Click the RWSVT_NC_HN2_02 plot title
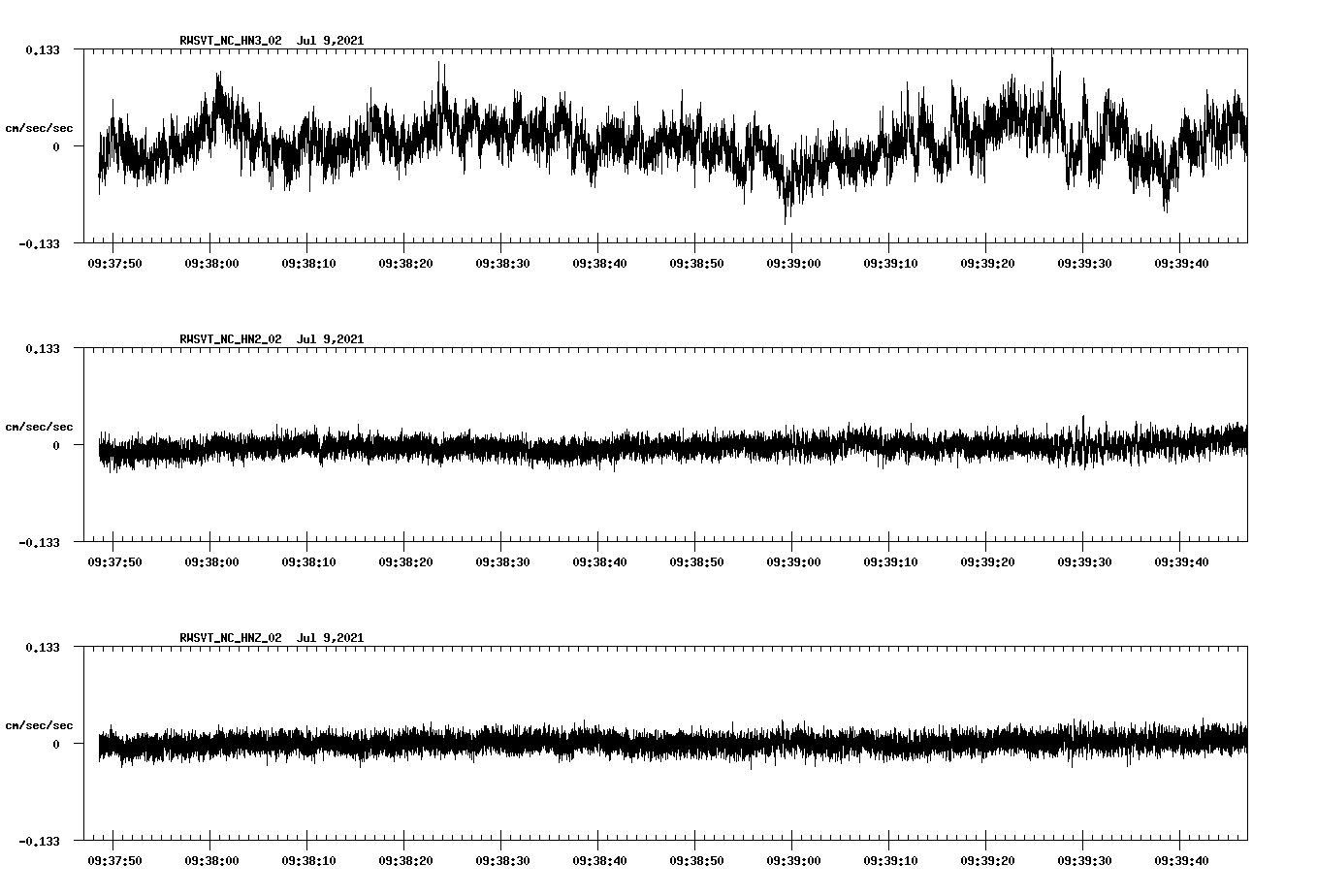The width and height of the screenshot is (1317, 896). 272,339
